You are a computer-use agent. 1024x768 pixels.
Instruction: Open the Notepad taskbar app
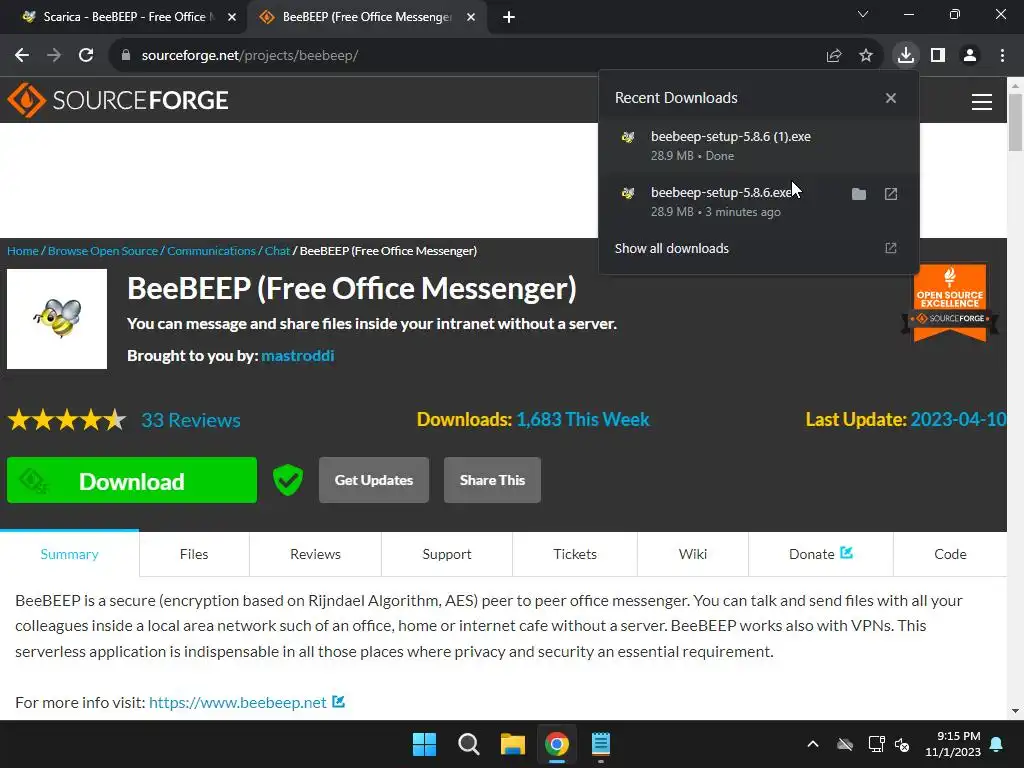(601, 744)
